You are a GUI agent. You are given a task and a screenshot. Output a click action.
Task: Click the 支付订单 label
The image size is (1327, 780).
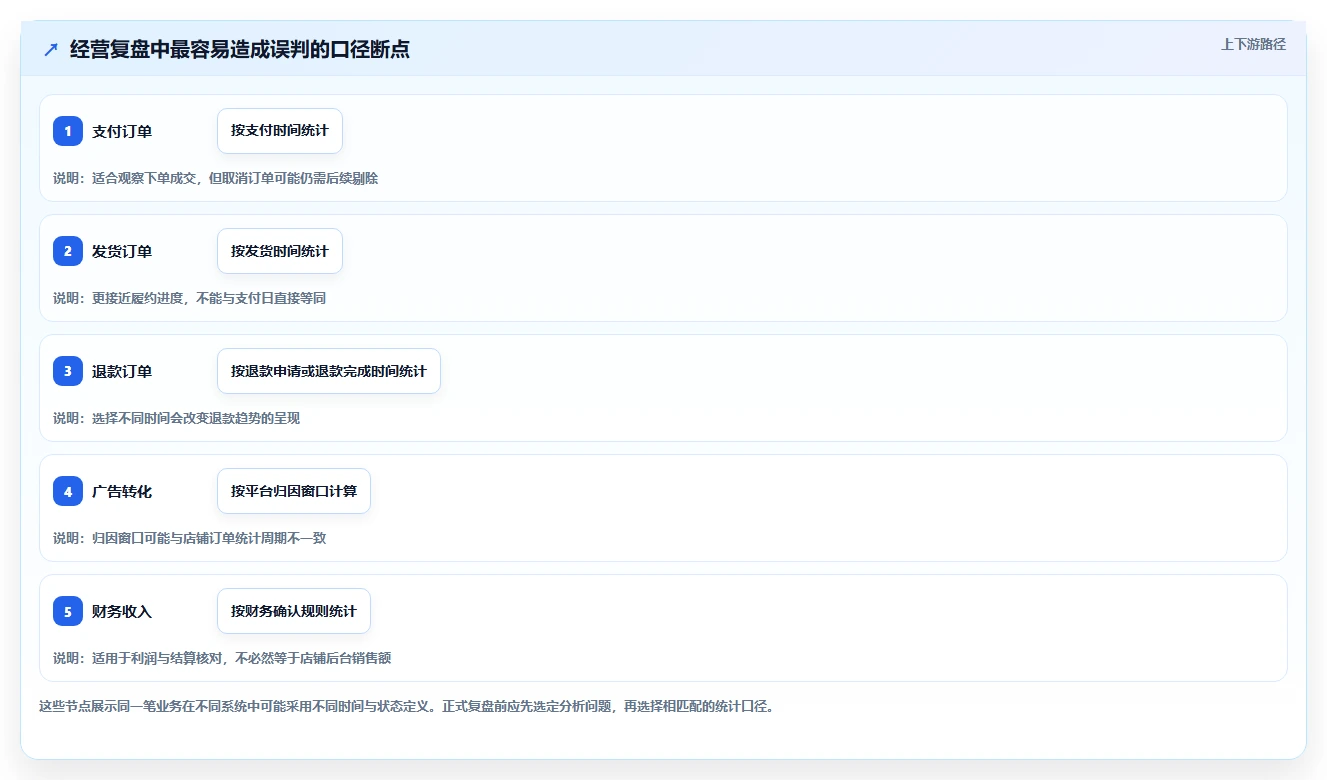[x=122, y=131]
